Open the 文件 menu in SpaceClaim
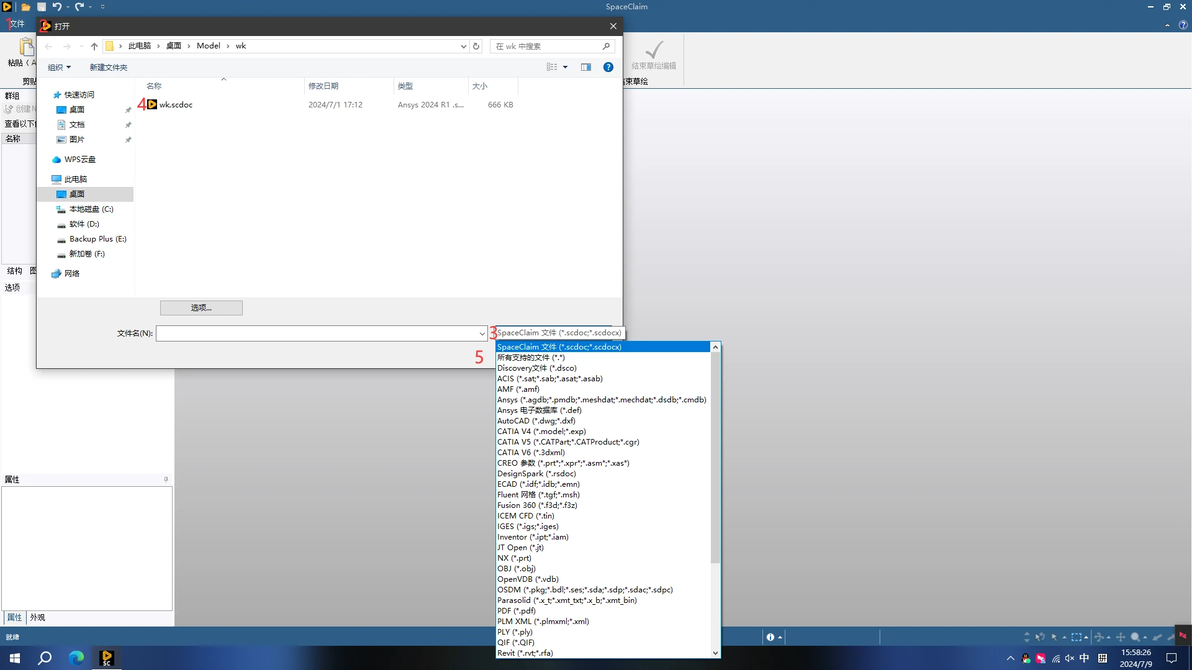 [x=16, y=24]
